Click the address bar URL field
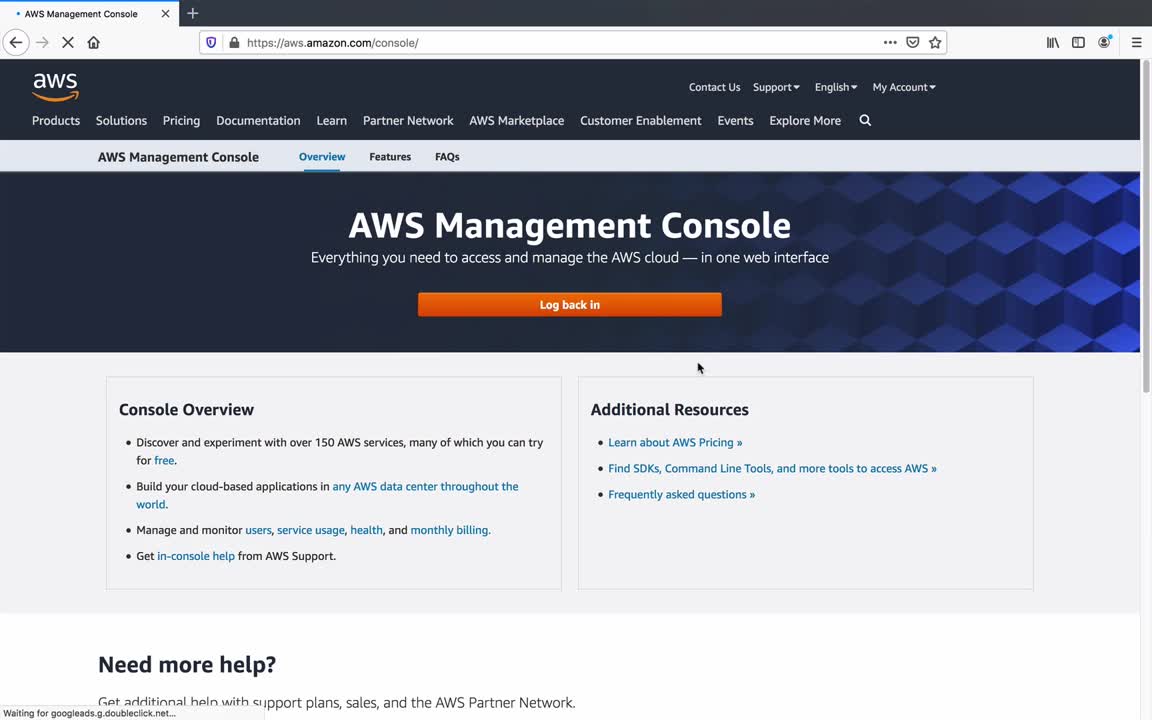The height and width of the screenshot is (720, 1152). click(x=550, y=43)
